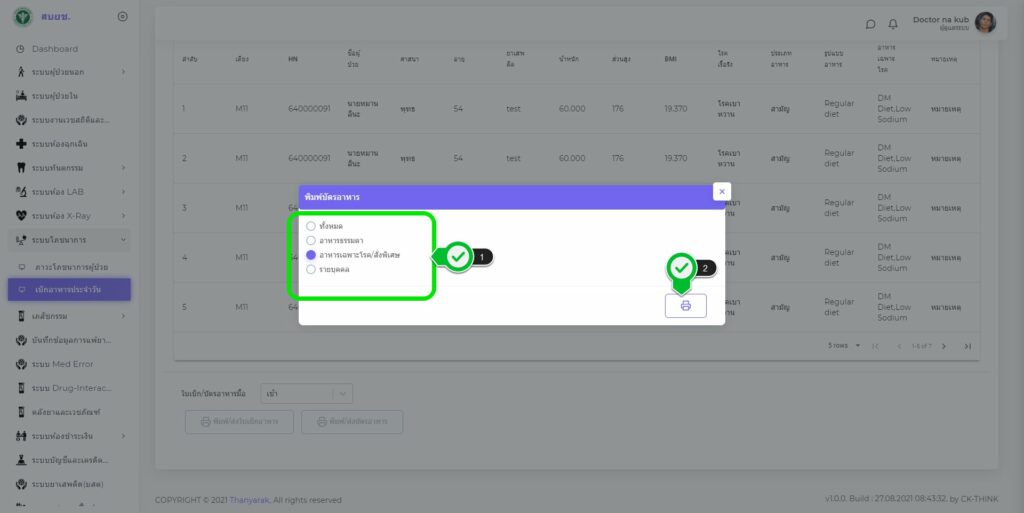Image resolution: width=1024 pixels, height=513 pixels.
Task: Click ระบบห้องฉุกเฉิน emergency cross icon
Action: 21,143
